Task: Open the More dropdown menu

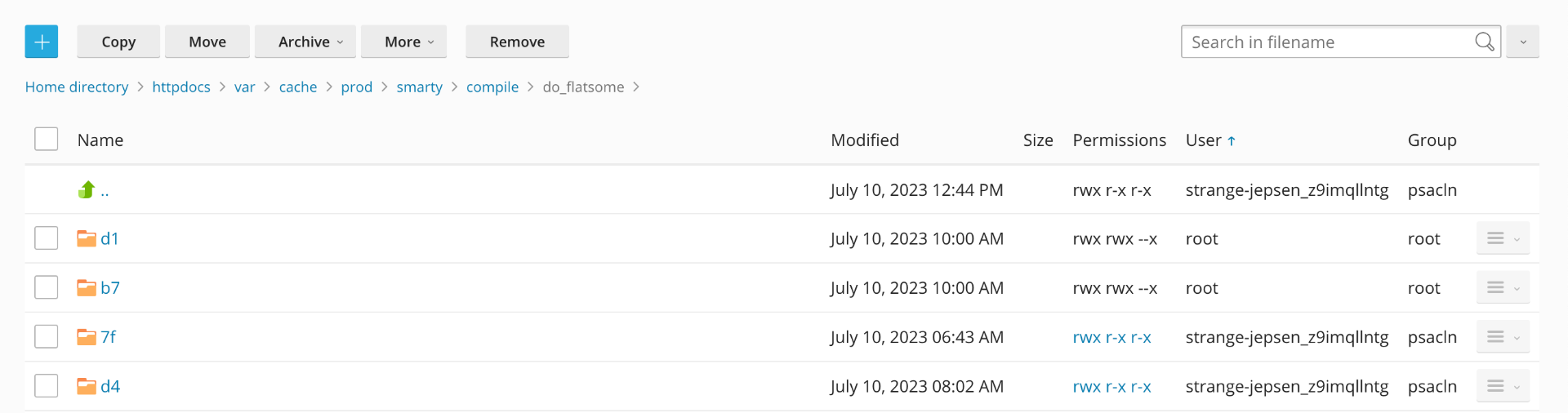Action: tap(403, 42)
